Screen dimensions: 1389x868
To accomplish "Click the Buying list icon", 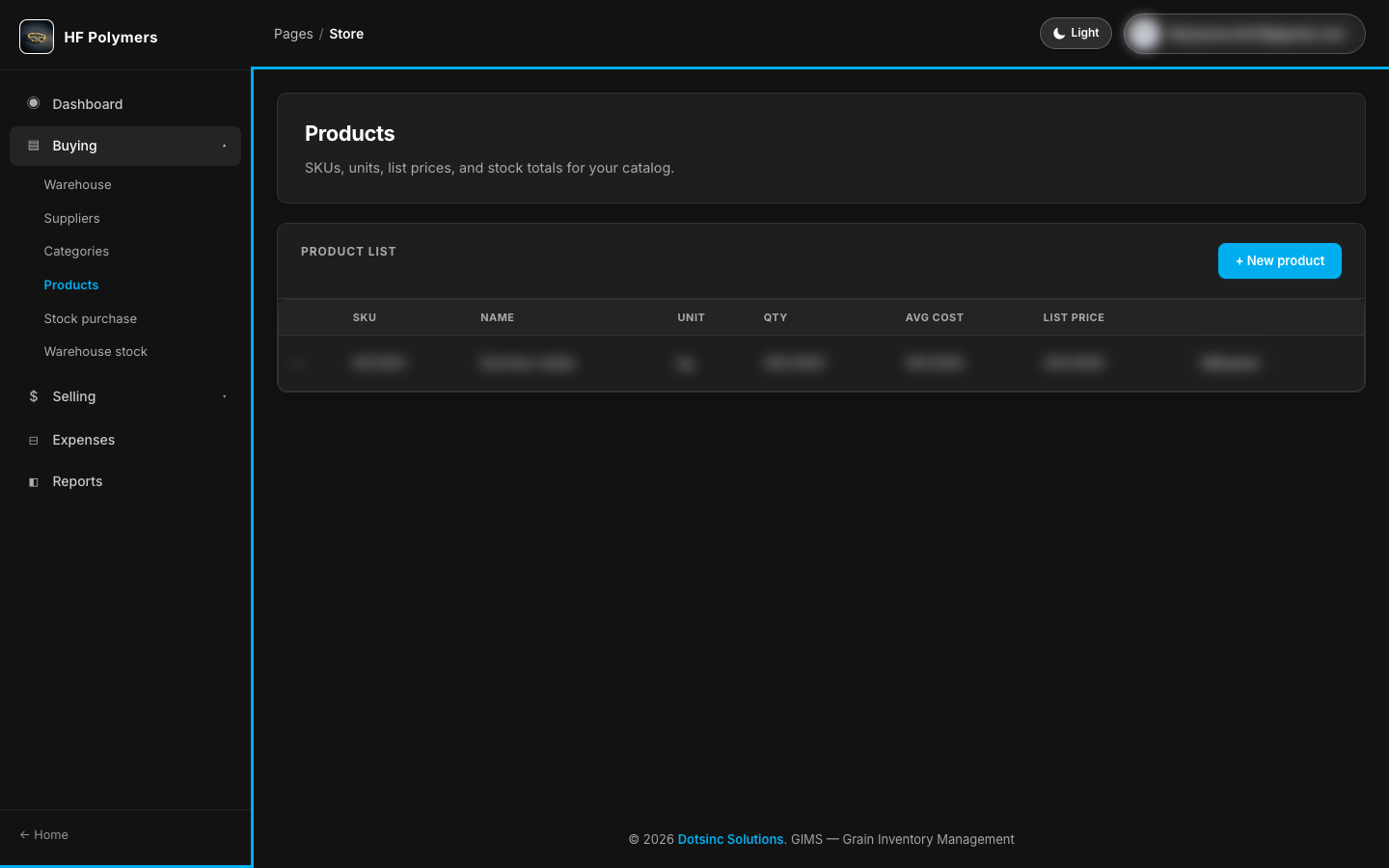I will [x=34, y=146].
